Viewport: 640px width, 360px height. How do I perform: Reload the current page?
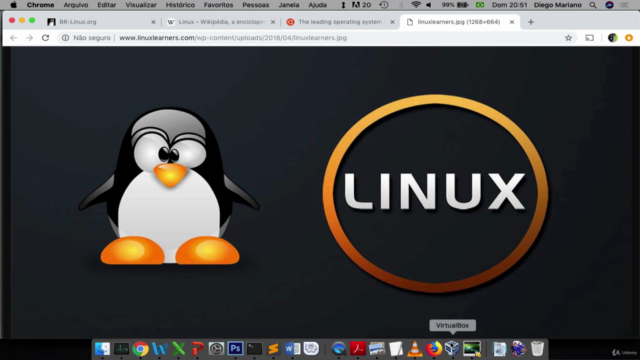[x=45, y=38]
